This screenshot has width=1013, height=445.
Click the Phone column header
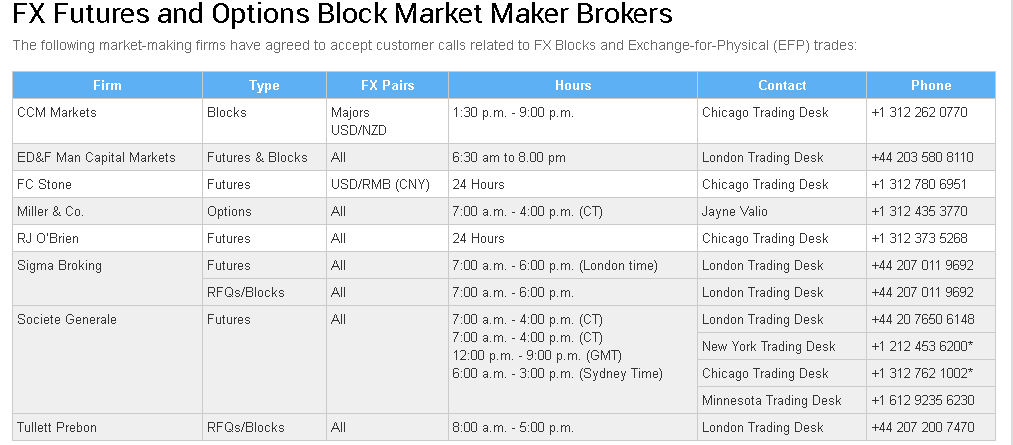(x=931, y=85)
